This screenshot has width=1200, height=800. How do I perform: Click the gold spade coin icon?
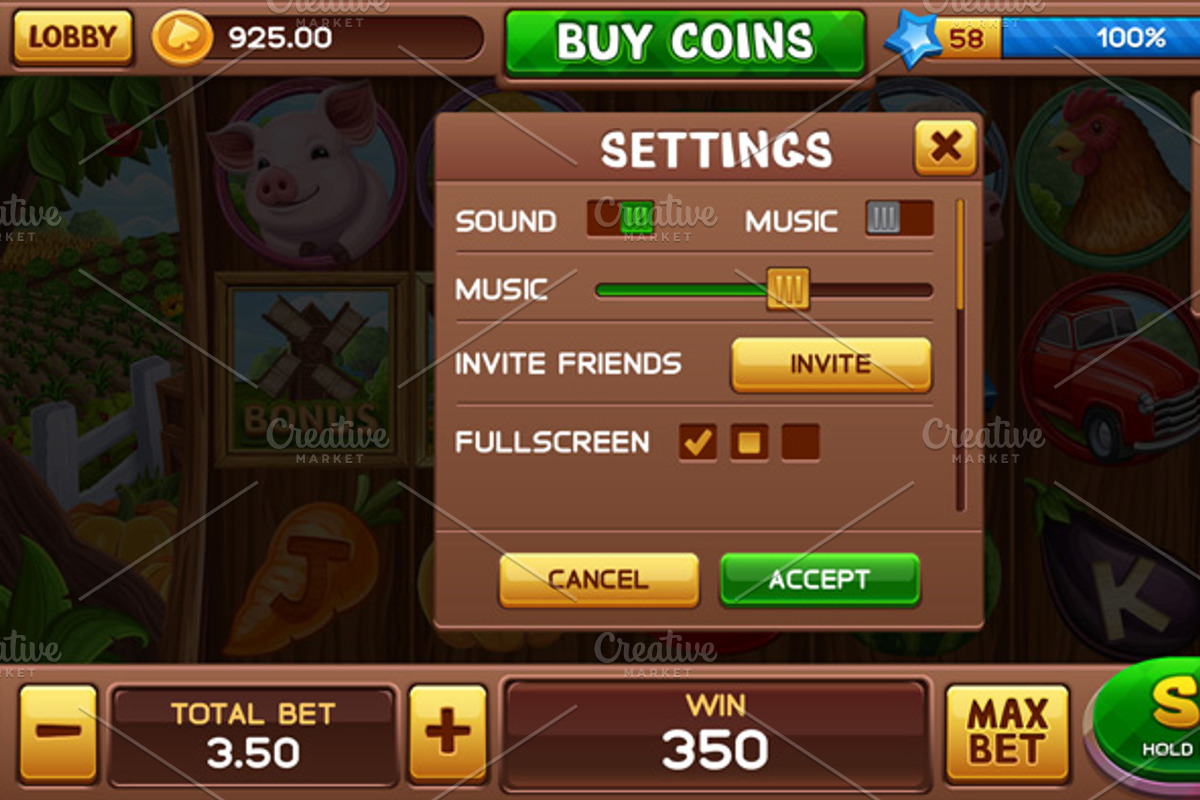(x=182, y=38)
